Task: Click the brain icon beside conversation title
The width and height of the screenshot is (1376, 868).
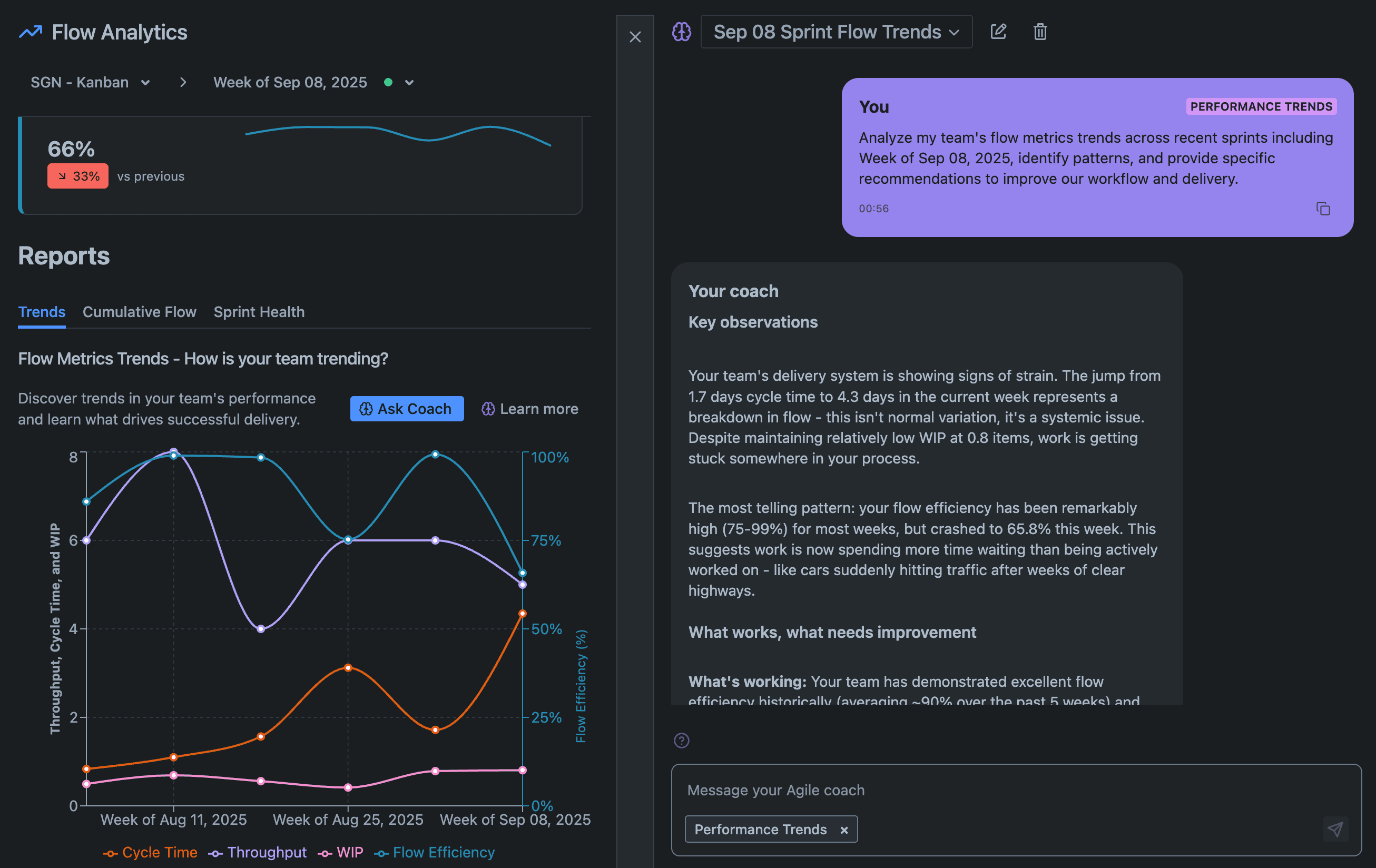Action: point(681,32)
